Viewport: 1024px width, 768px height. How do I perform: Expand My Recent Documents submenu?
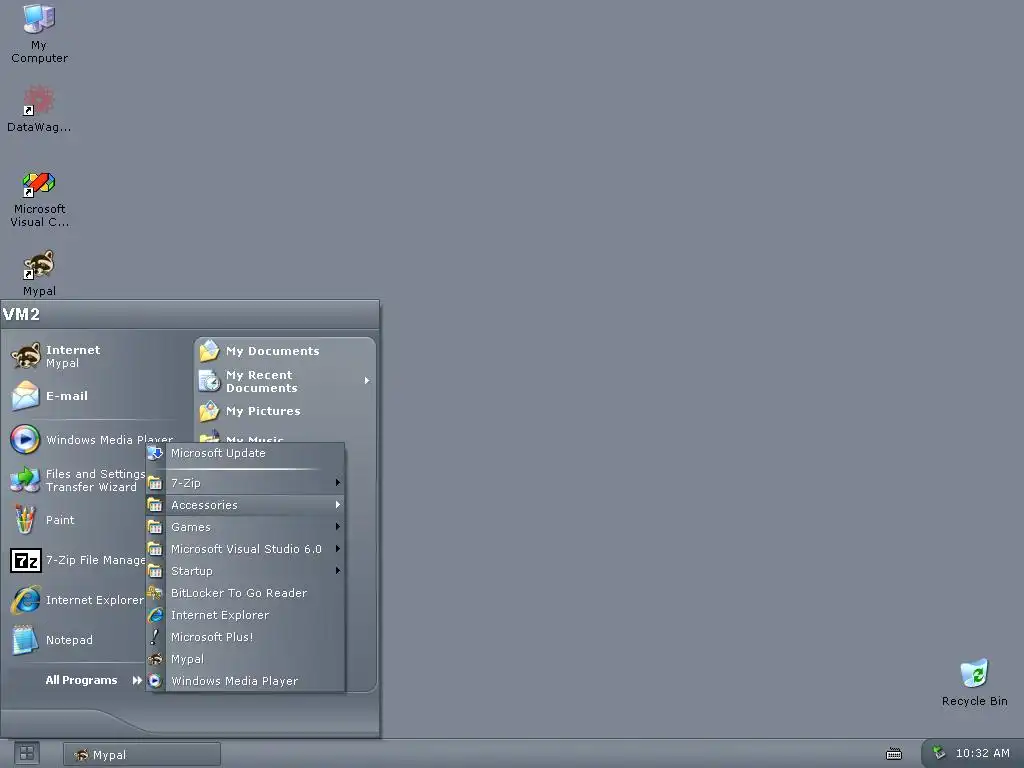285,381
